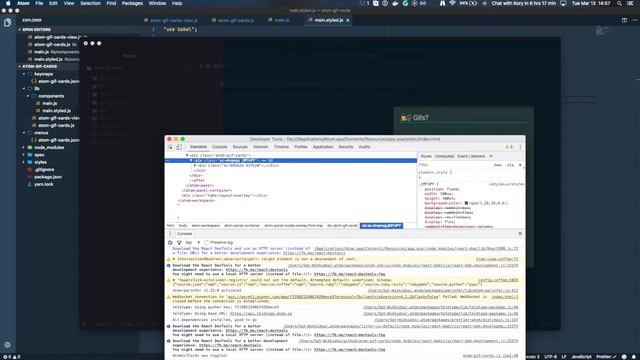Click the DevTools warning count badge
The width and height of the screenshot is (640, 360).
(509, 147)
